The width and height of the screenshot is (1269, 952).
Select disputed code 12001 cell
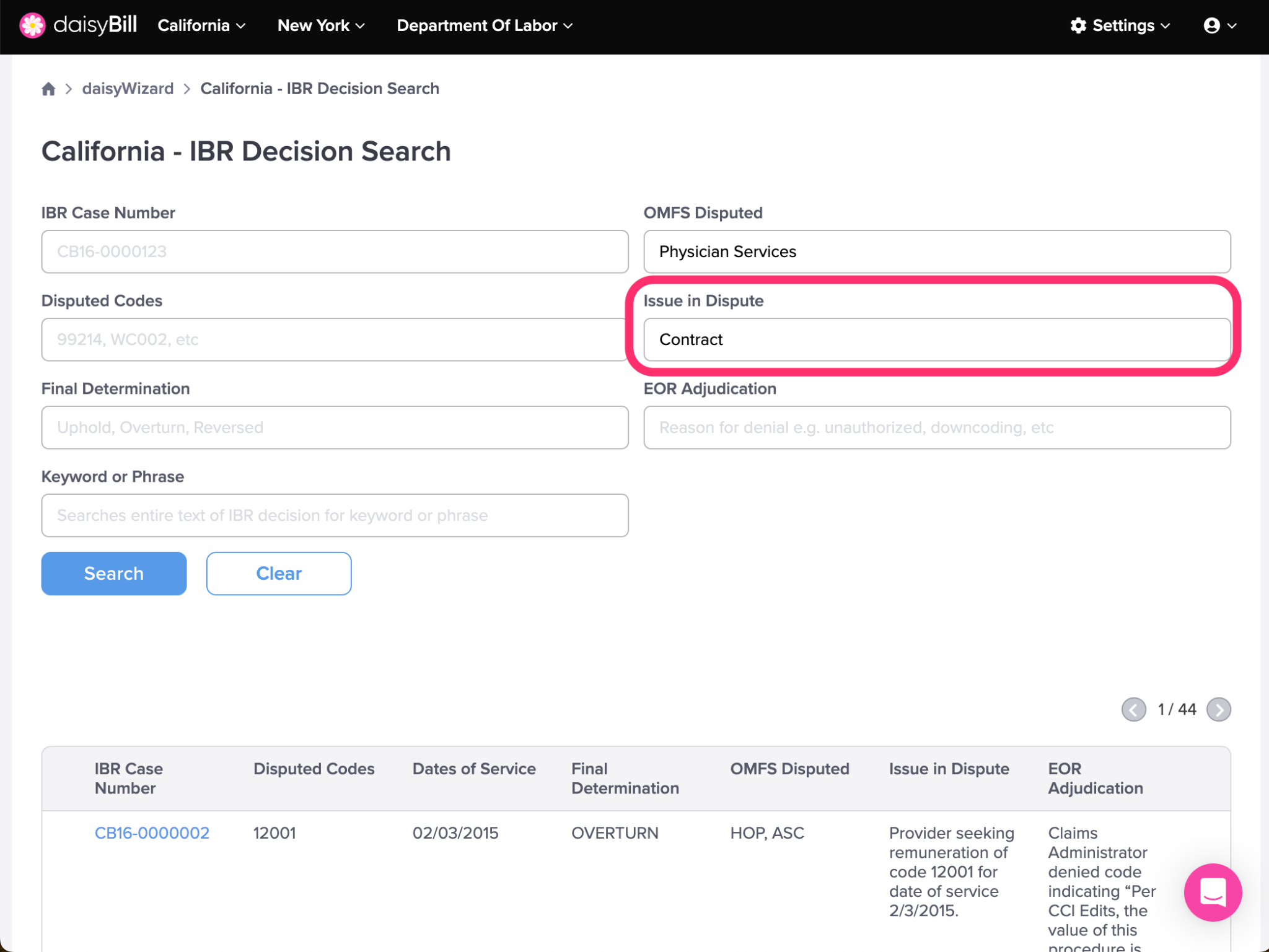tap(274, 833)
